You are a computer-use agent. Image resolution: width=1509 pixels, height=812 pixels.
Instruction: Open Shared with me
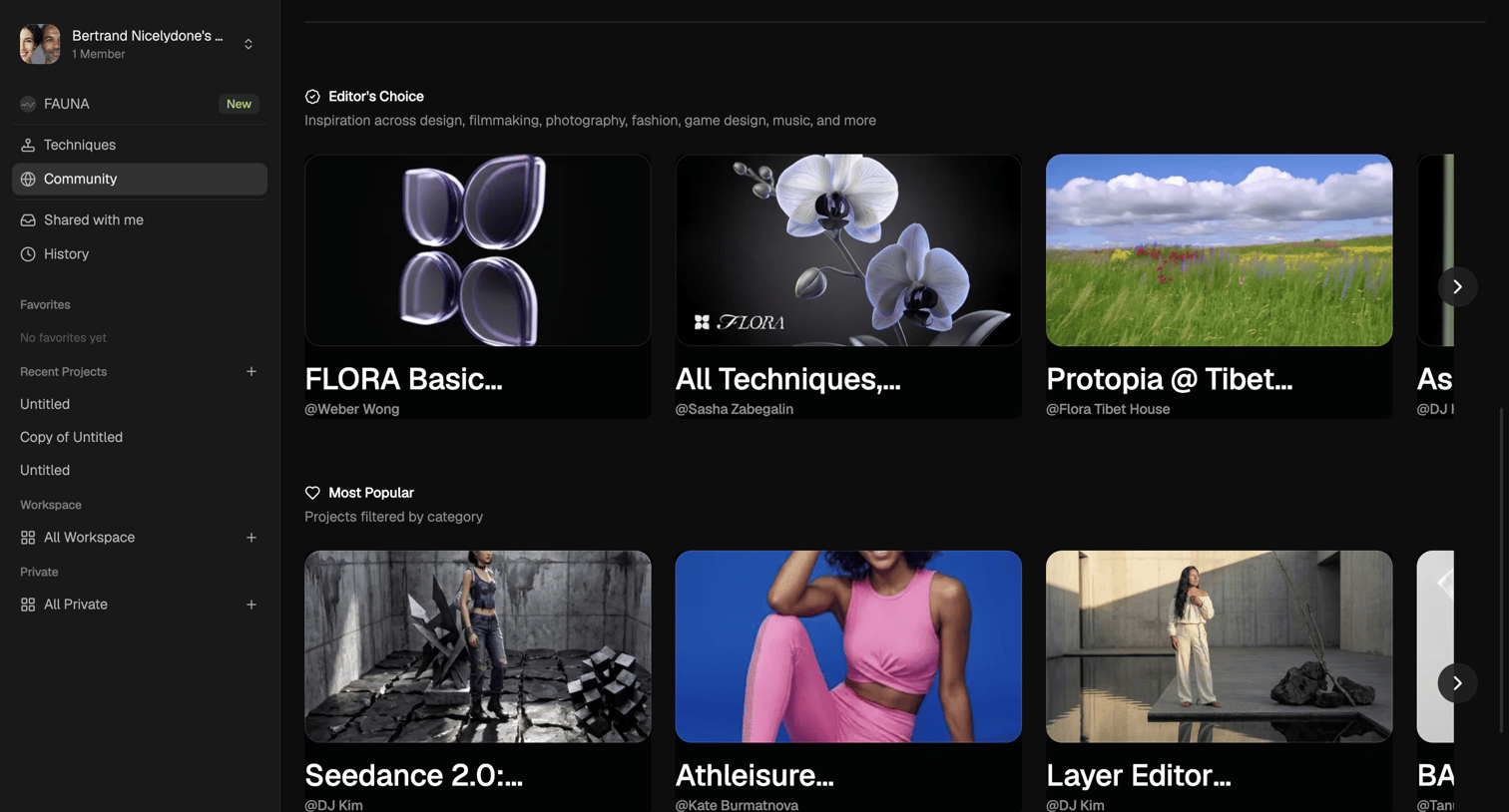pos(140,220)
